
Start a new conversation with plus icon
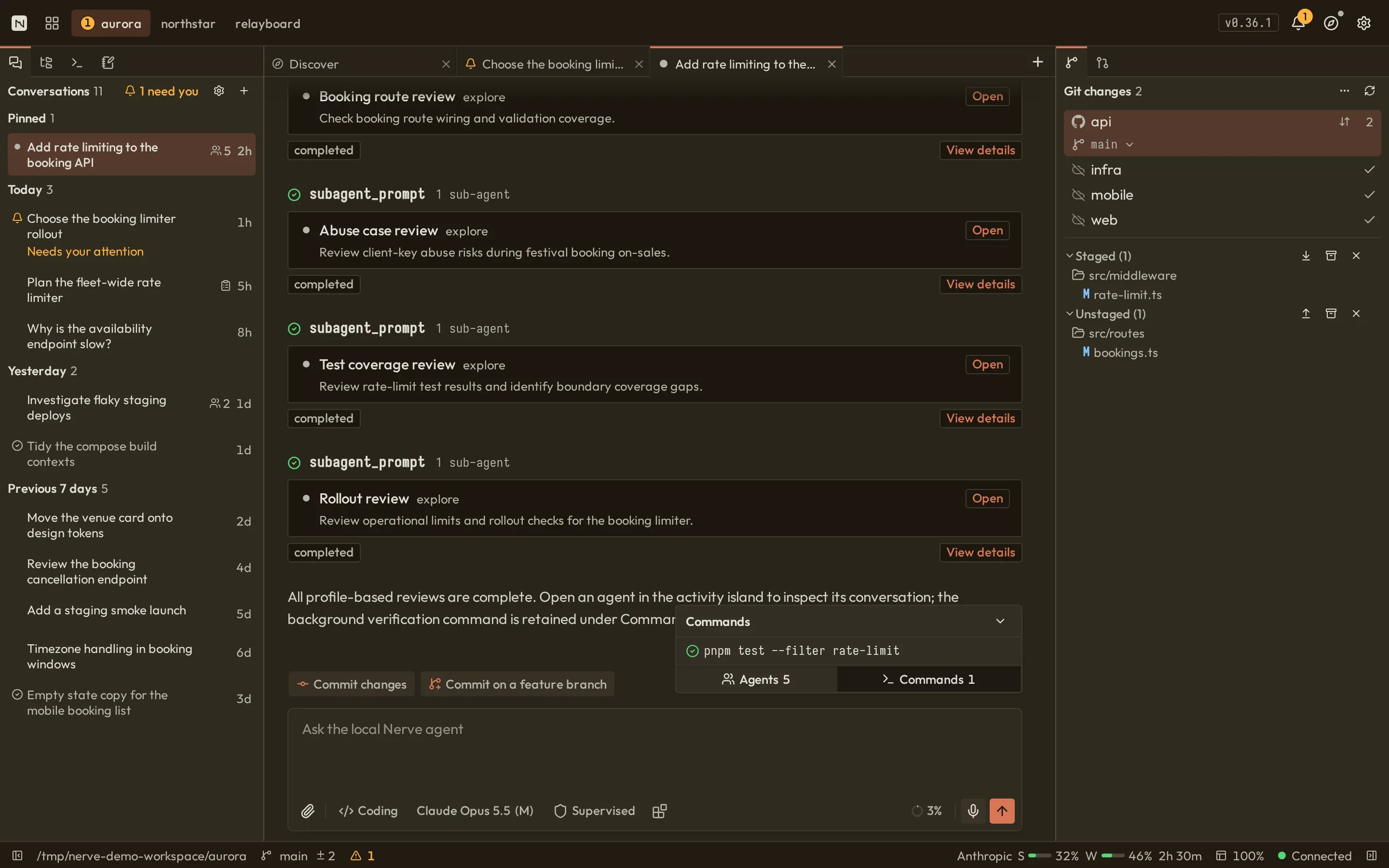[x=244, y=91]
